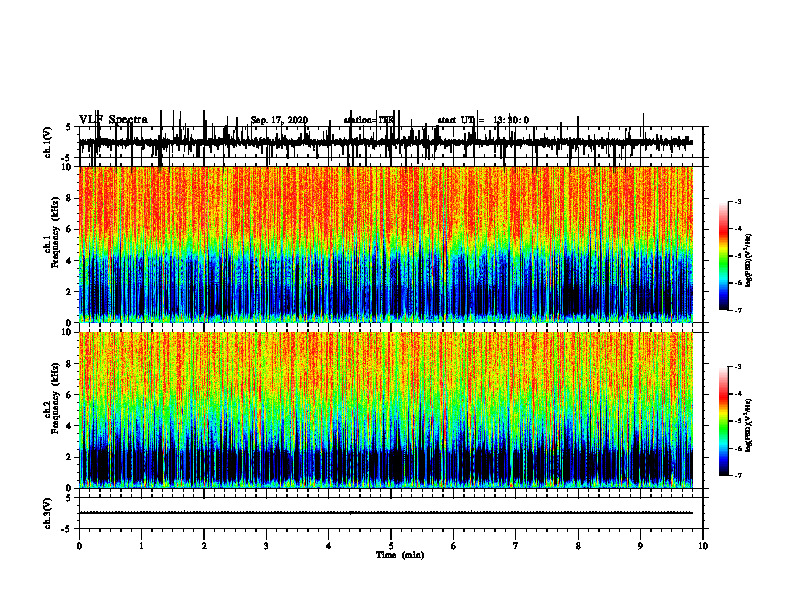Click the ch.2 color bar PSD unit label
The height and width of the screenshot is (612, 792).
point(749,426)
